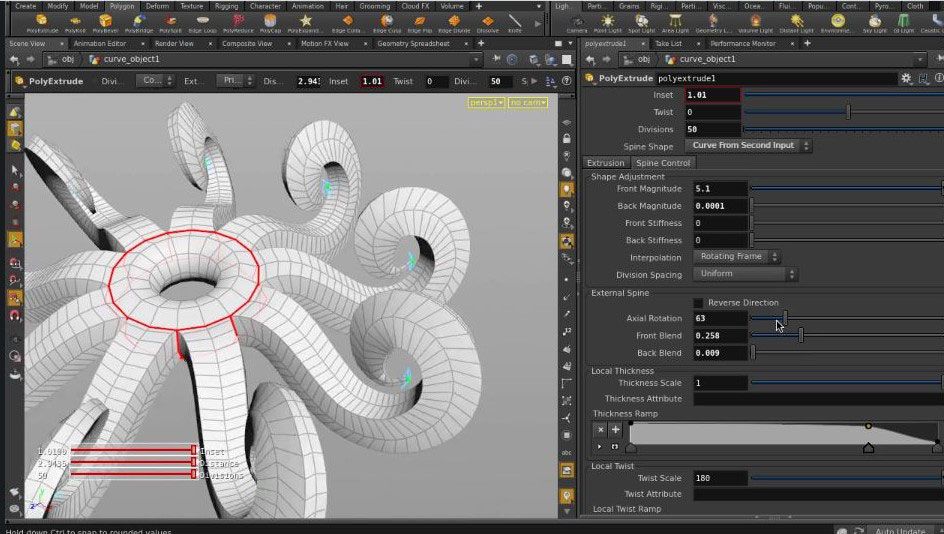
Task: Add a GI Light from the shelf
Action: point(904,24)
